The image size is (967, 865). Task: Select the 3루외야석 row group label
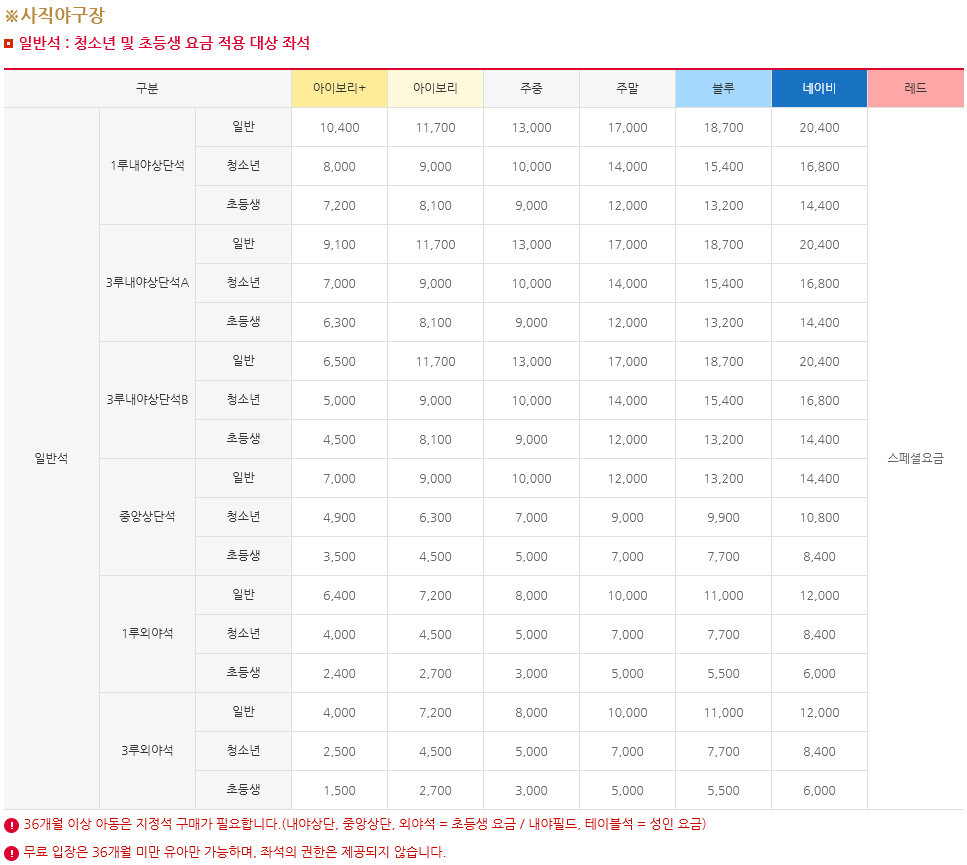click(147, 751)
